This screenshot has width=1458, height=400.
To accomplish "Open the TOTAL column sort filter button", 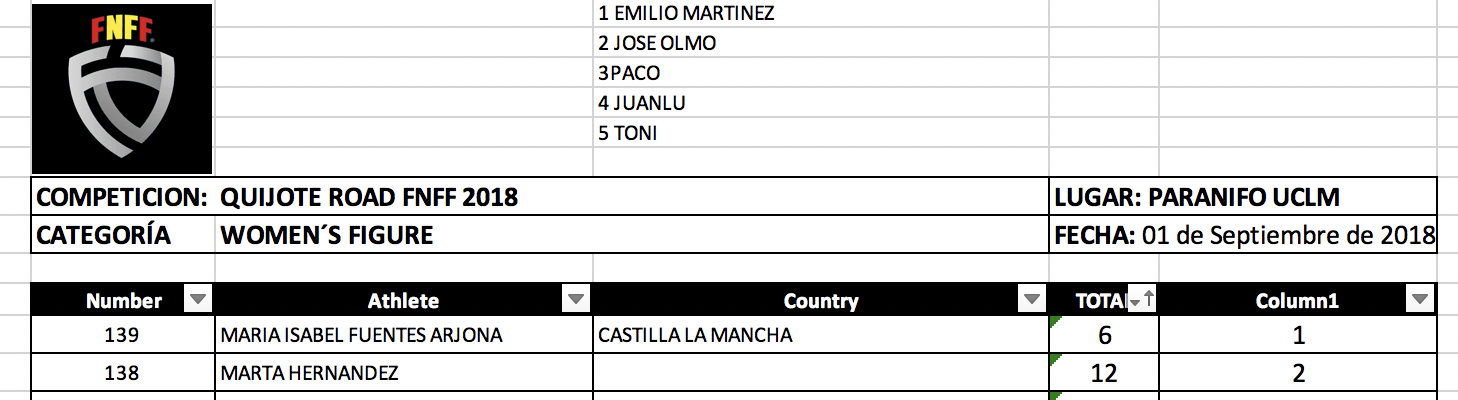I will click(x=1141, y=299).
